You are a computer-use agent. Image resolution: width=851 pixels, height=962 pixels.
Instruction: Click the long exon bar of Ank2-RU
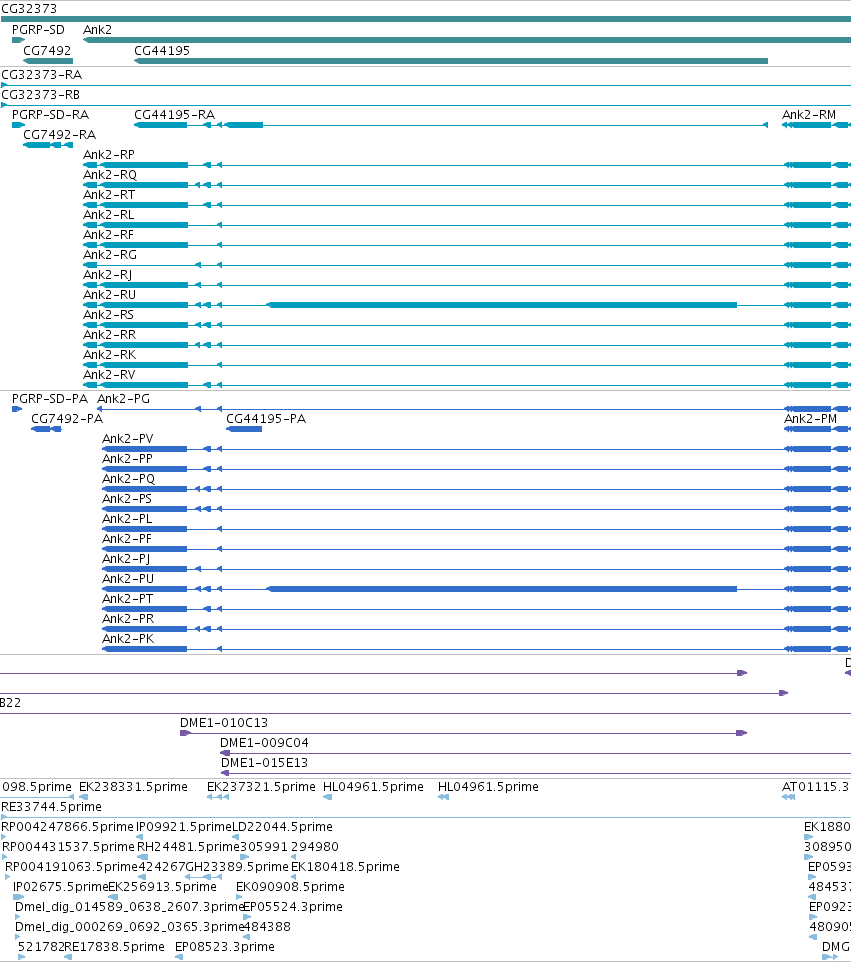coord(502,305)
